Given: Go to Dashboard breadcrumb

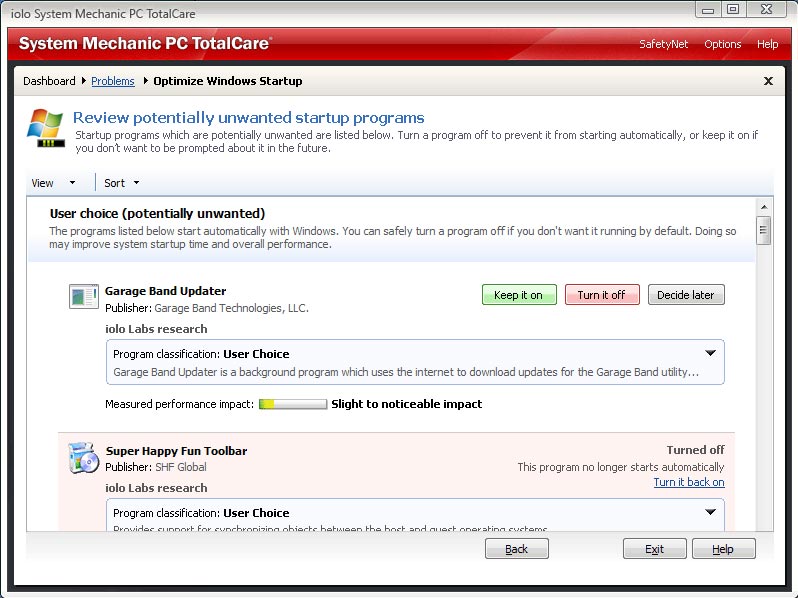Looking at the screenshot, I should (49, 81).
